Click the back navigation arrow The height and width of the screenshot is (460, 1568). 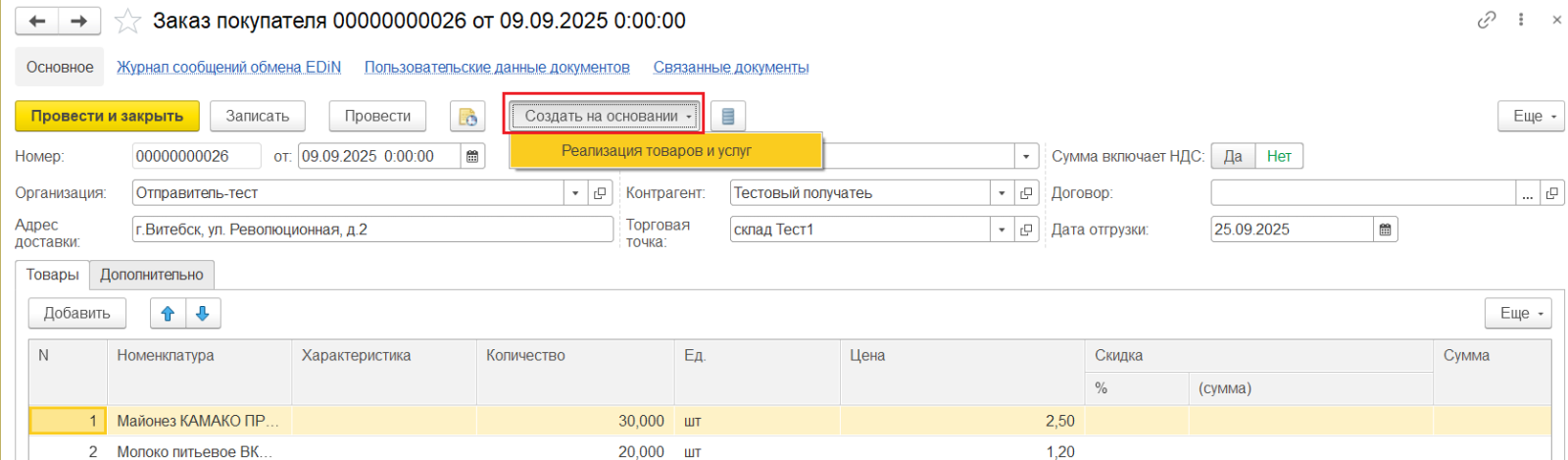point(37,21)
